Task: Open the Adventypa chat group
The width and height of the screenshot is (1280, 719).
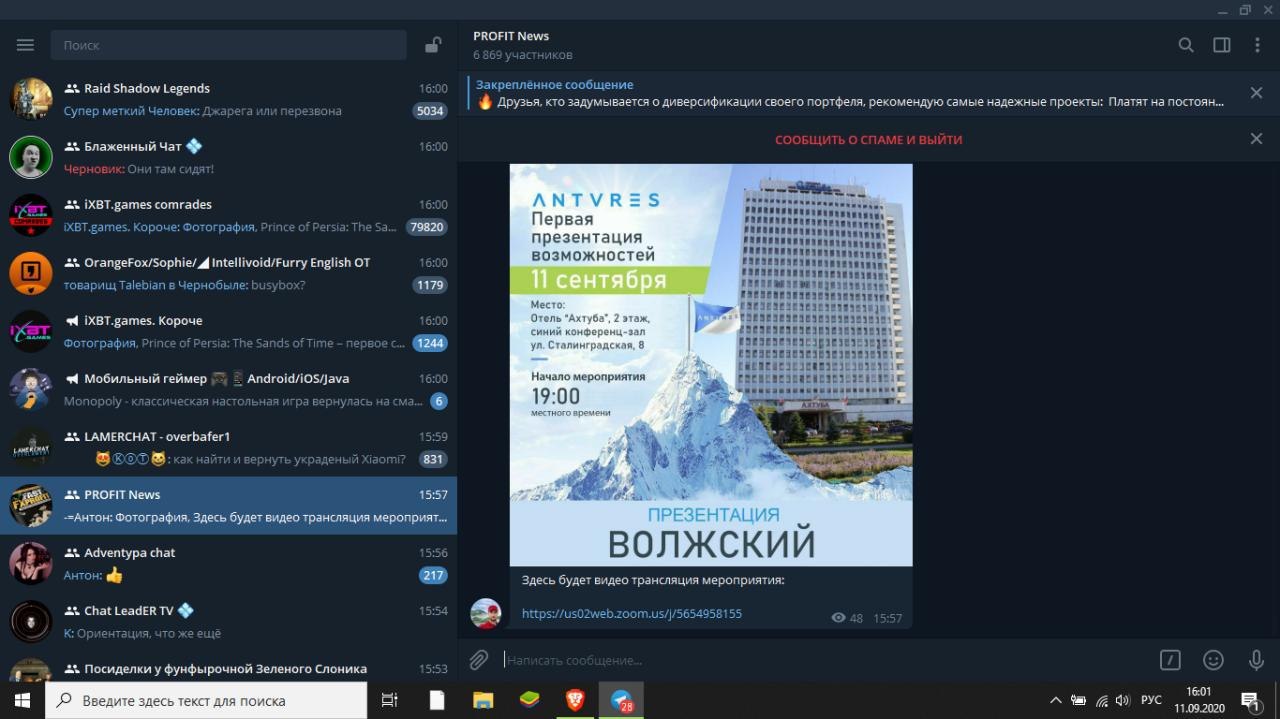Action: (228, 563)
